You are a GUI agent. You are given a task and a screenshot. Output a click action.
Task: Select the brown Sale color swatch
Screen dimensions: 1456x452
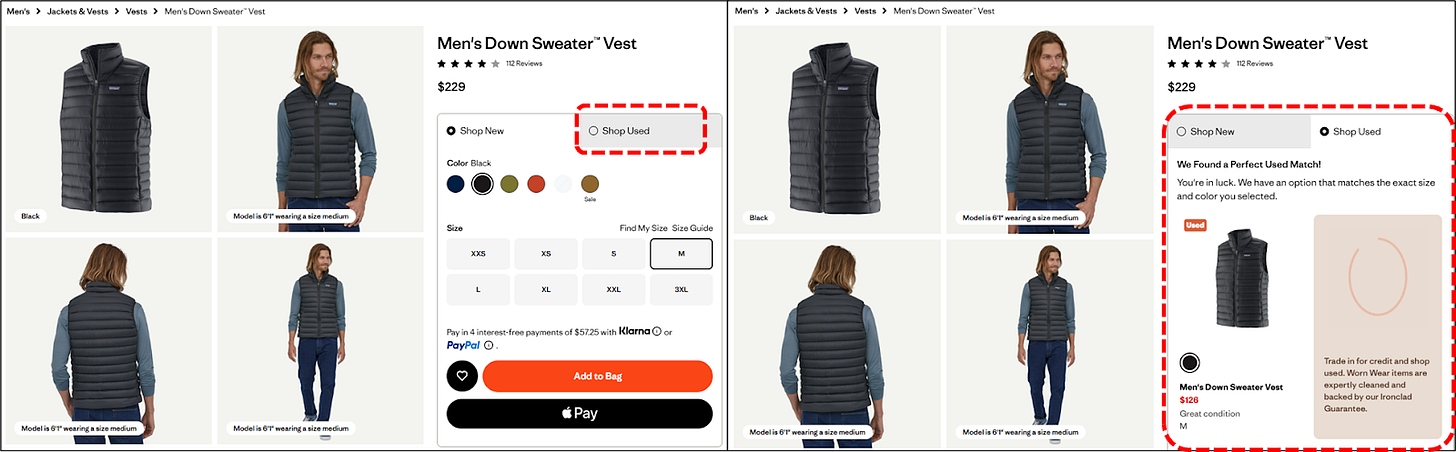point(590,183)
